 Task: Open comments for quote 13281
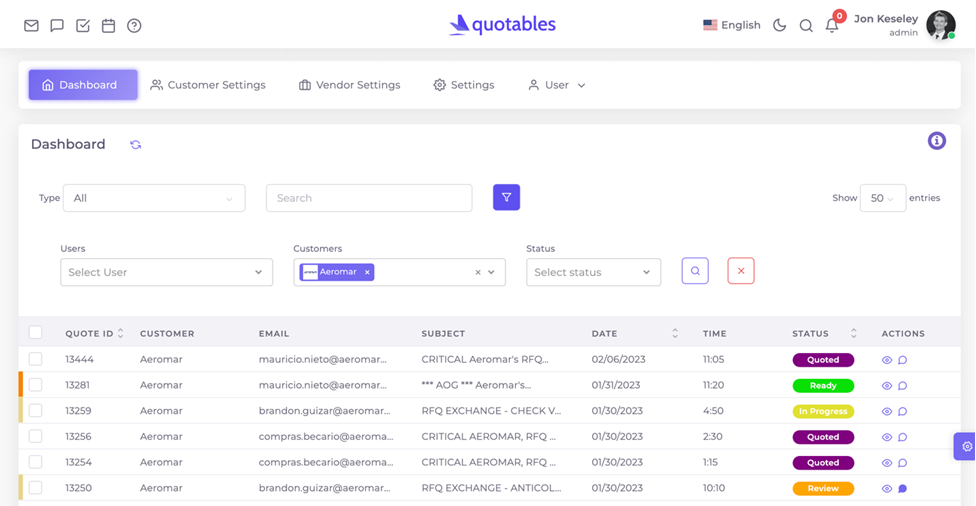(x=903, y=386)
